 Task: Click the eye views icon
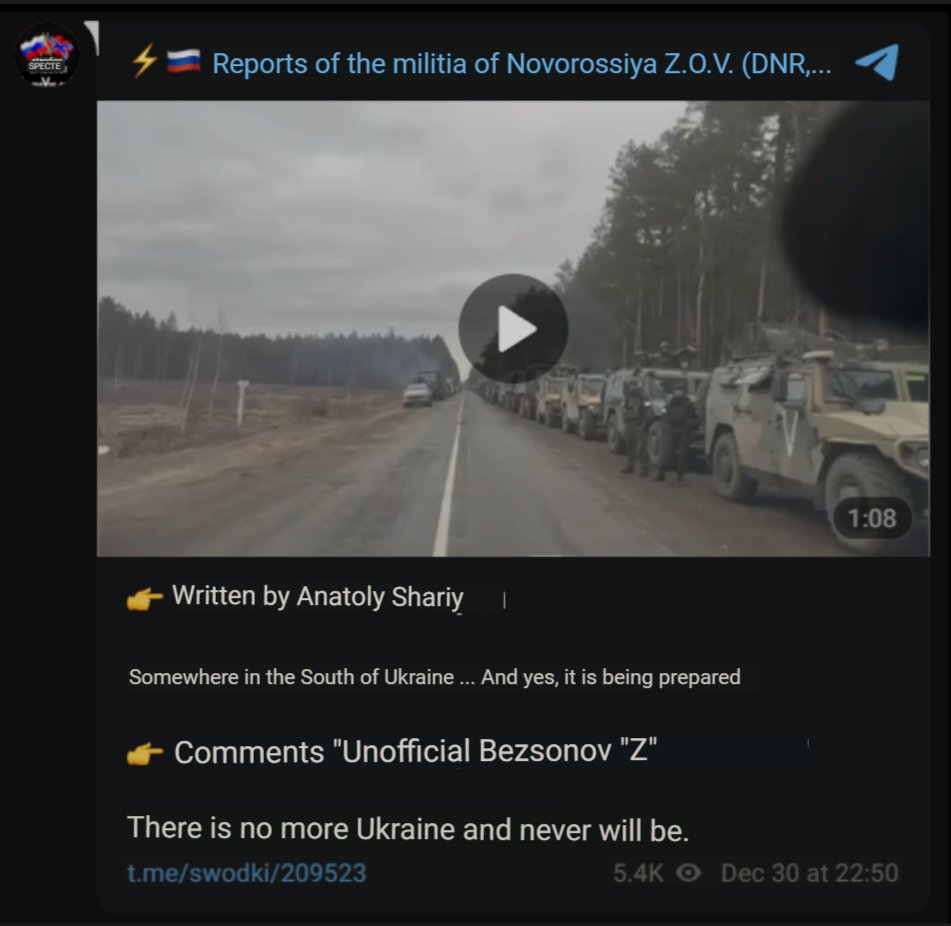[x=688, y=873]
